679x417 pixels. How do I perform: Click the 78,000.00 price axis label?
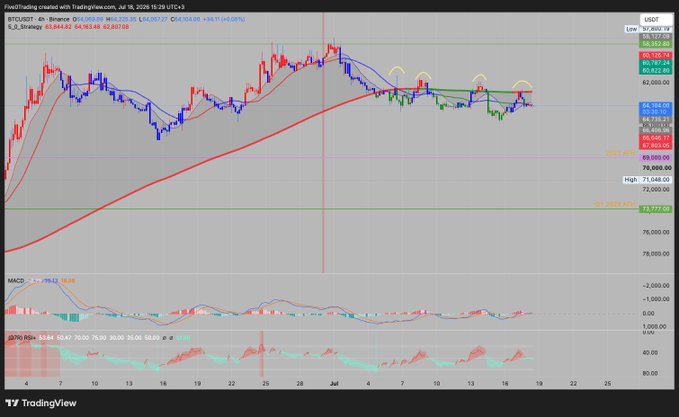pos(656,254)
